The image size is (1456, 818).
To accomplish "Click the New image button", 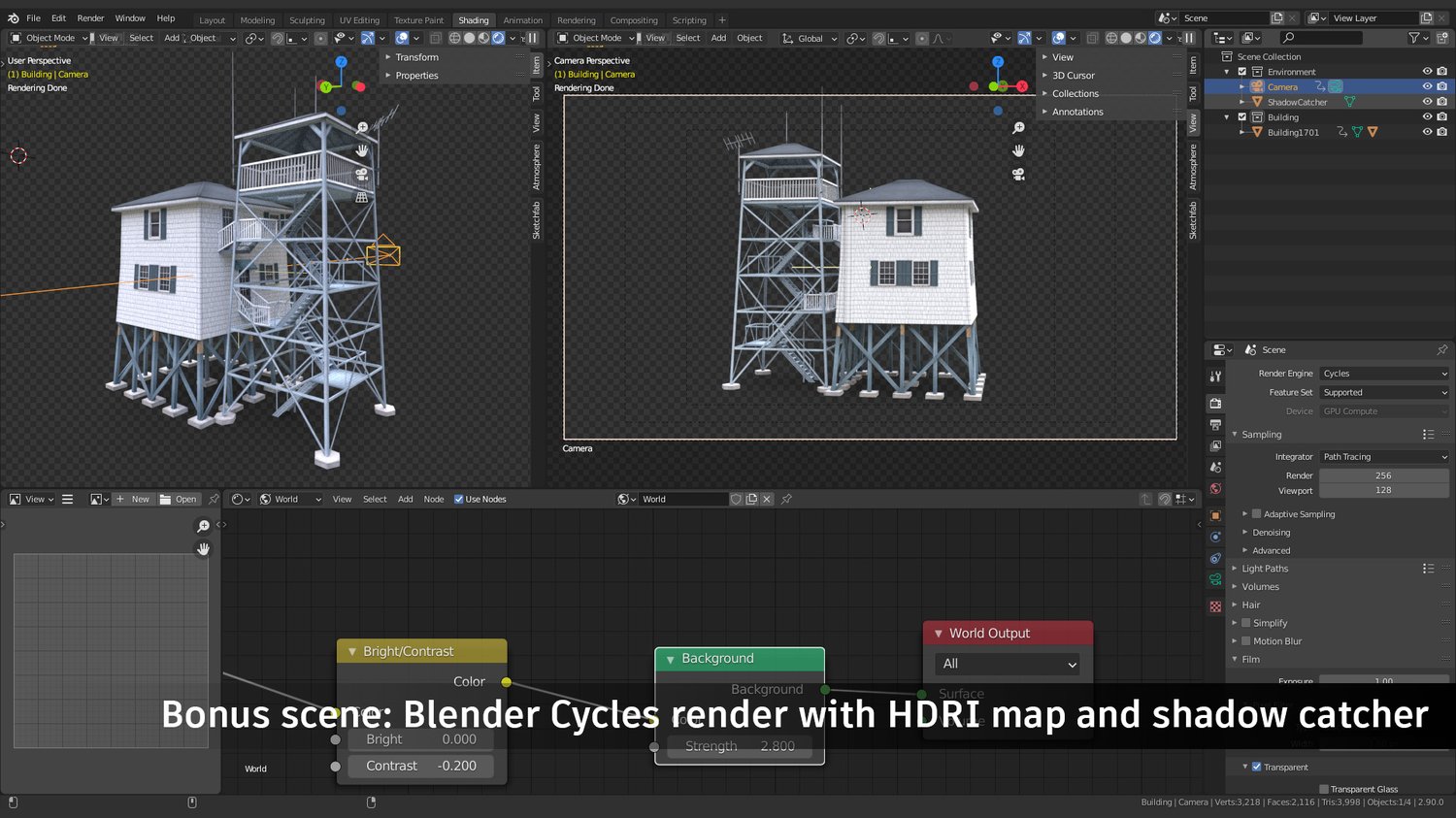I will 133,499.
